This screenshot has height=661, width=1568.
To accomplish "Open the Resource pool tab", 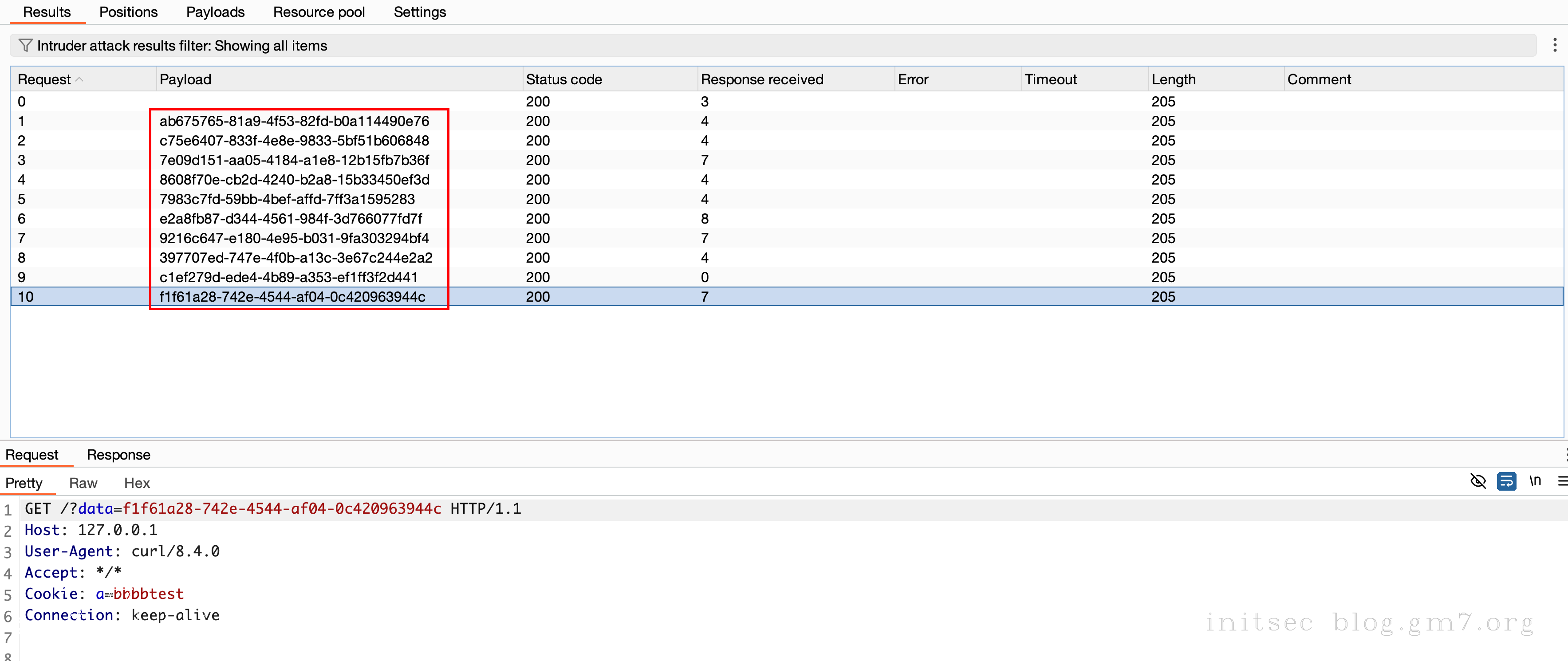I will point(319,12).
